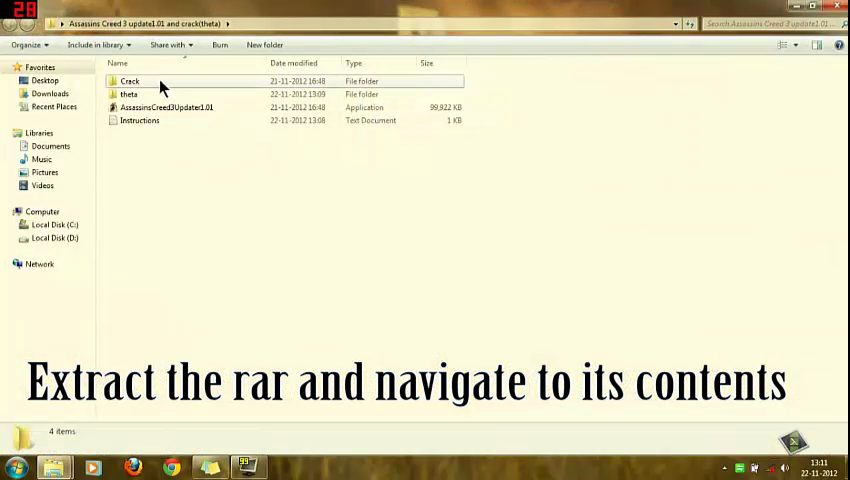Screen dimensions: 850x480
Task: Show hidden system tray icons
Action: 725,468
